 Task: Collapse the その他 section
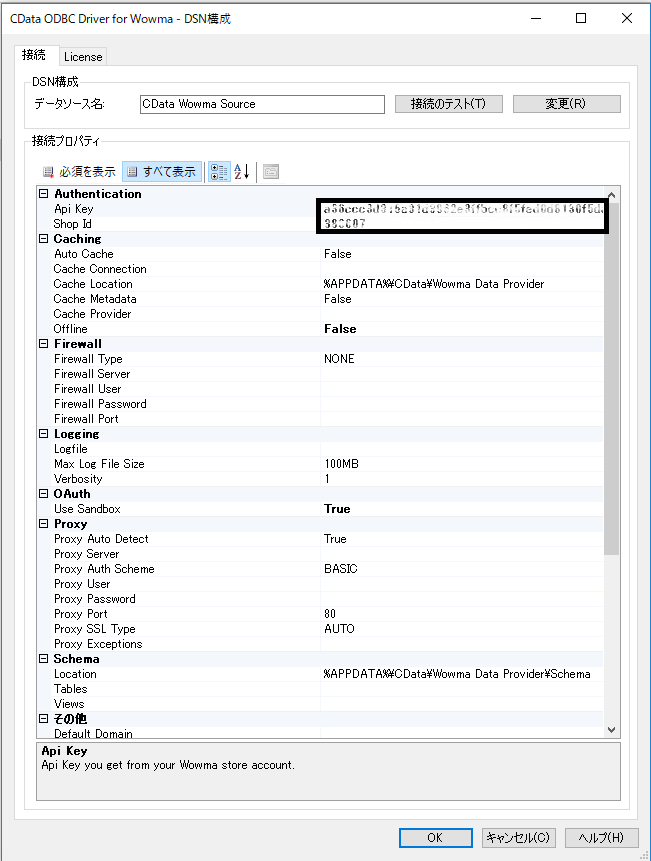(43, 718)
